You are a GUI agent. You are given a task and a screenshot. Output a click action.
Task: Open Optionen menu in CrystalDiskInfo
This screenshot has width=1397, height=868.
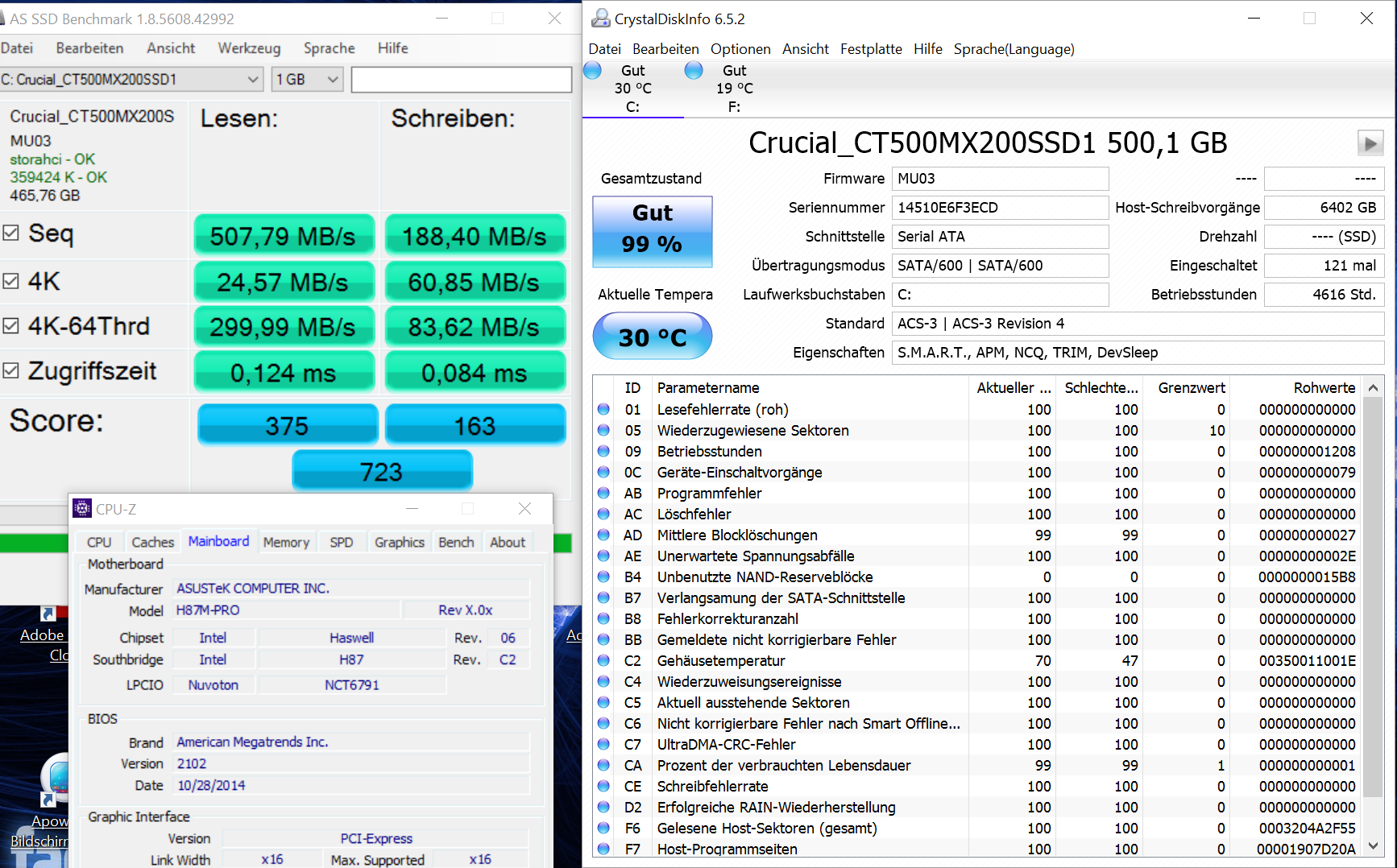(x=740, y=49)
